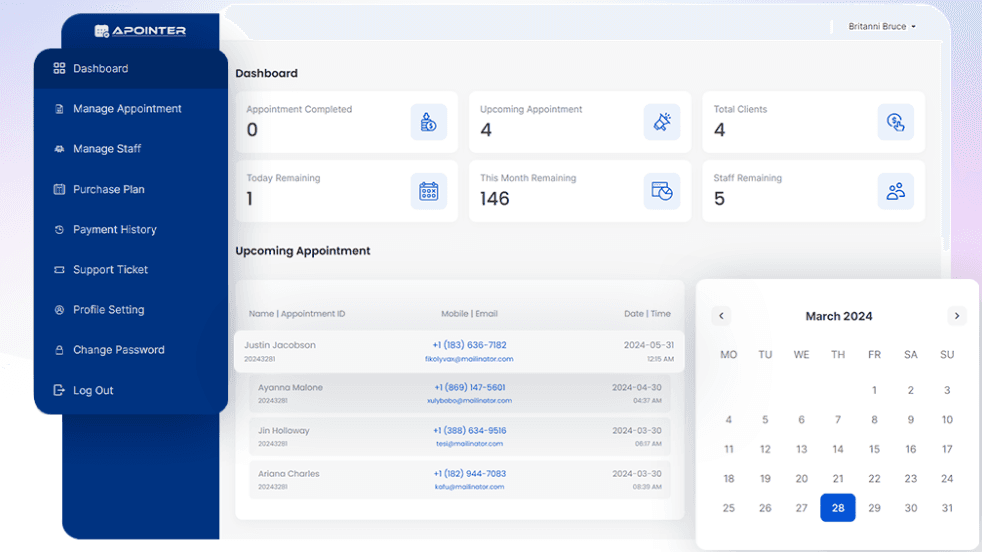The image size is (982, 552).
Task: Go to next month in calendar
Action: click(x=956, y=316)
